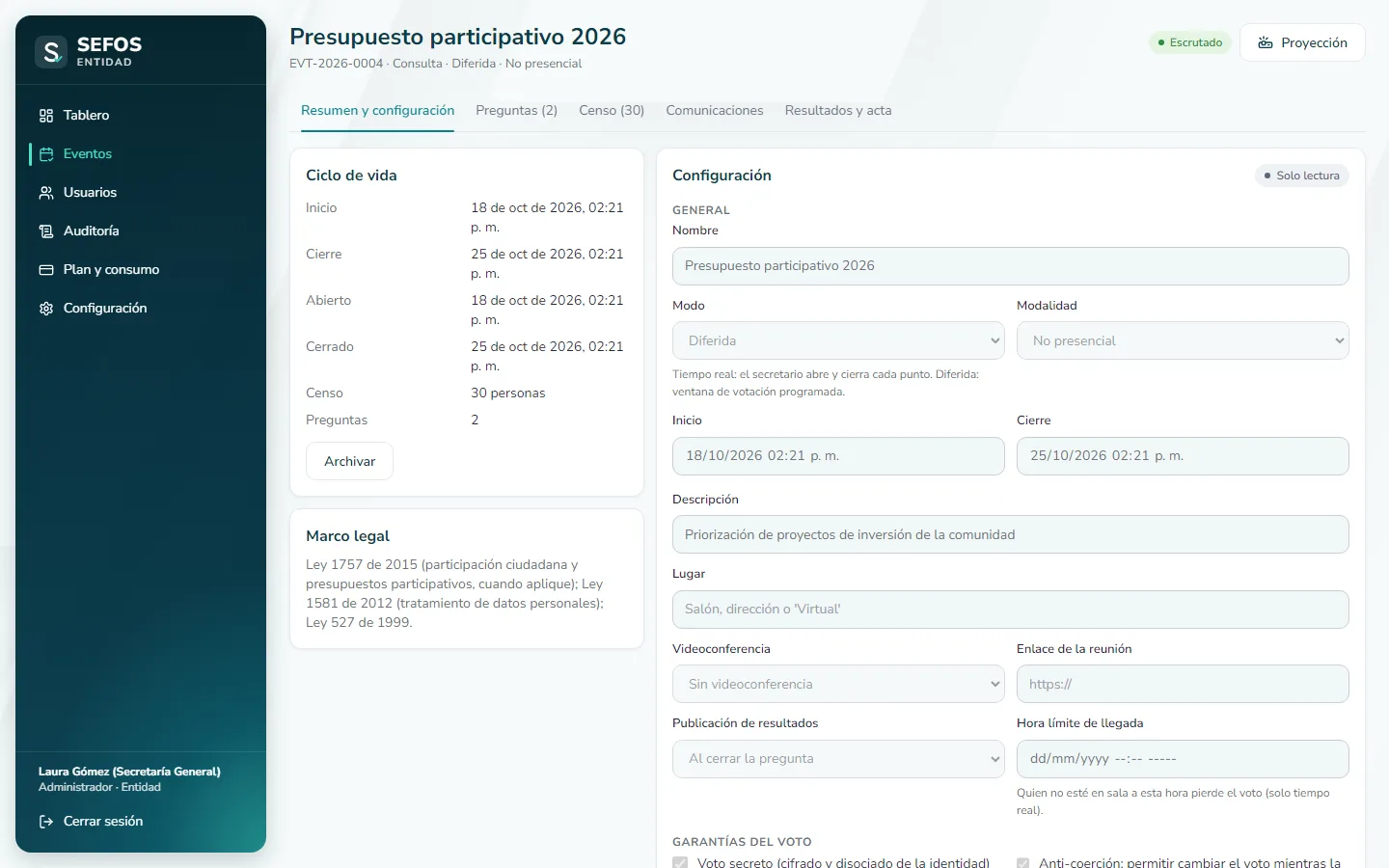The width and height of the screenshot is (1389, 868).
Task: Click the 'Presupuesto participativo 2026' page title
Action: [x=458, y=37]
